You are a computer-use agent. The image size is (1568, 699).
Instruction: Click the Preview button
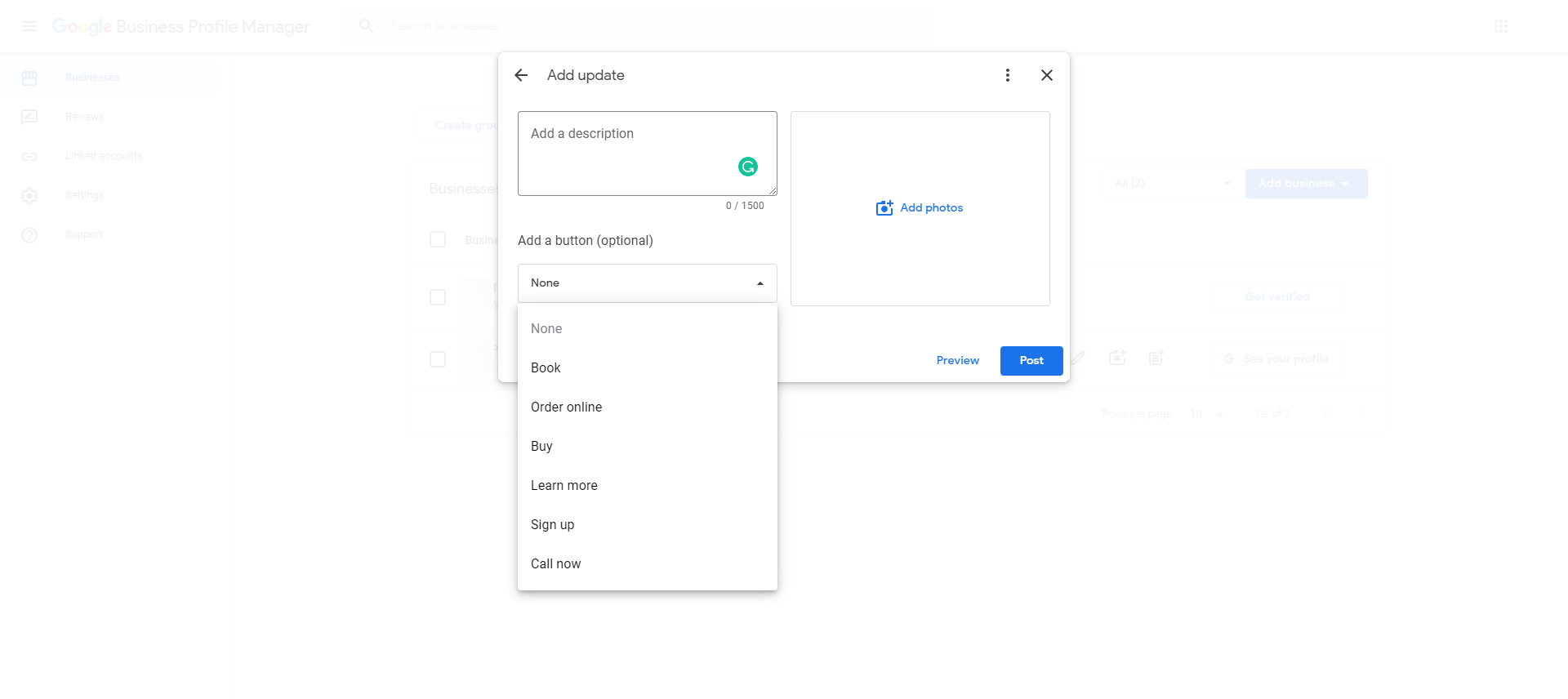[957, 360]
